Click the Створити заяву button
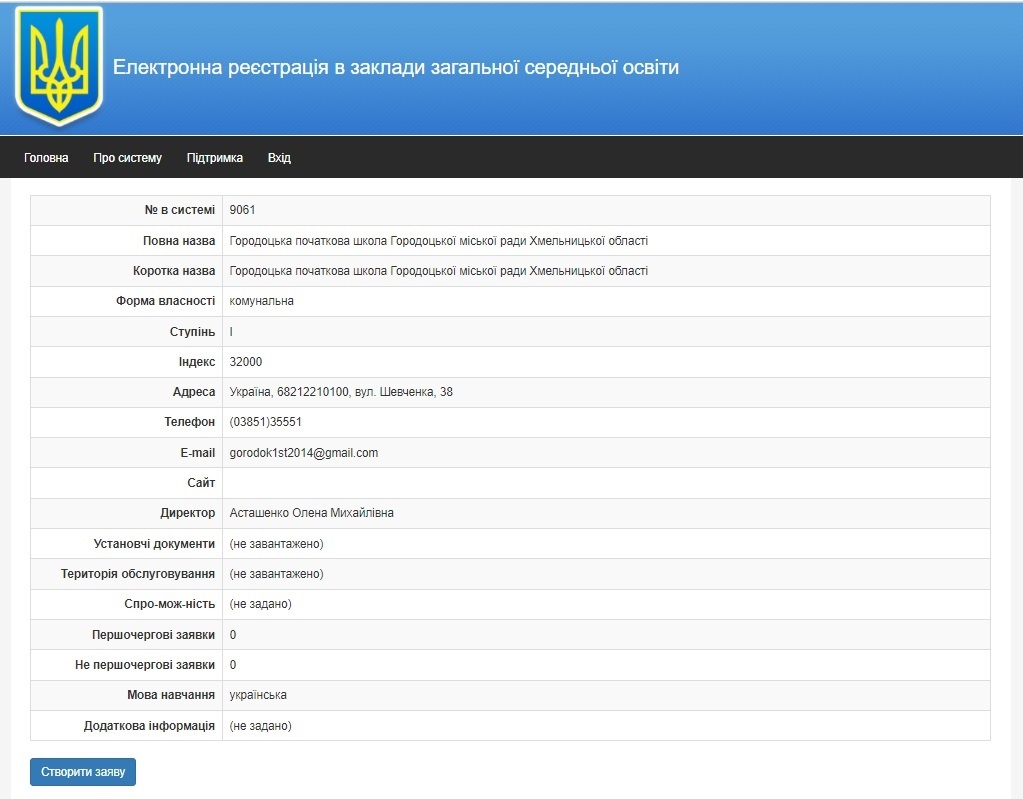The height and width of the screenshot is (799, 1023). 83,772
